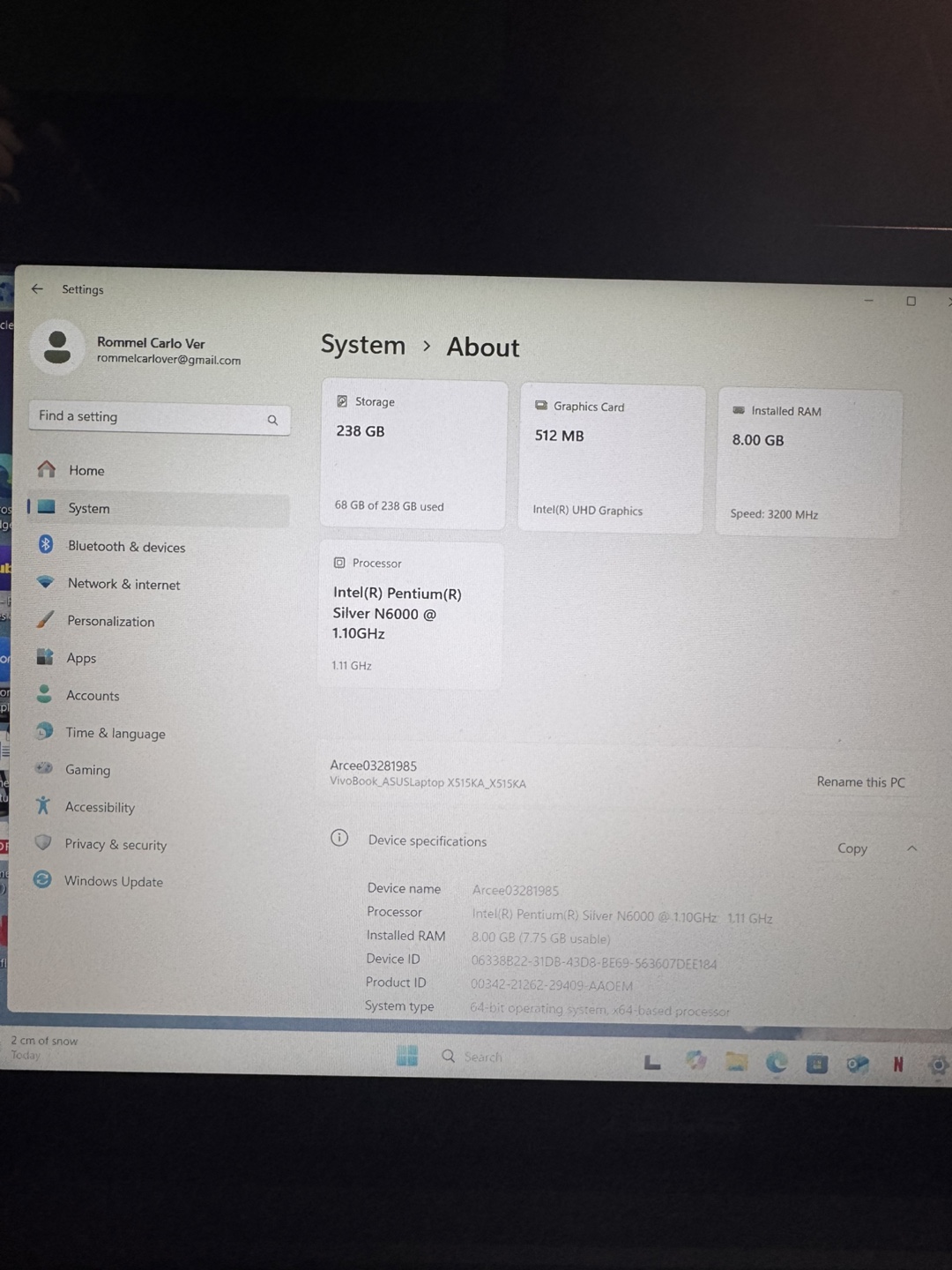Image resolution: width=952 pixels, height=1270 pixels.
Task: Open the Graphics Card 512 MB card
Action: pyautogui.click(x=612, y=459)
